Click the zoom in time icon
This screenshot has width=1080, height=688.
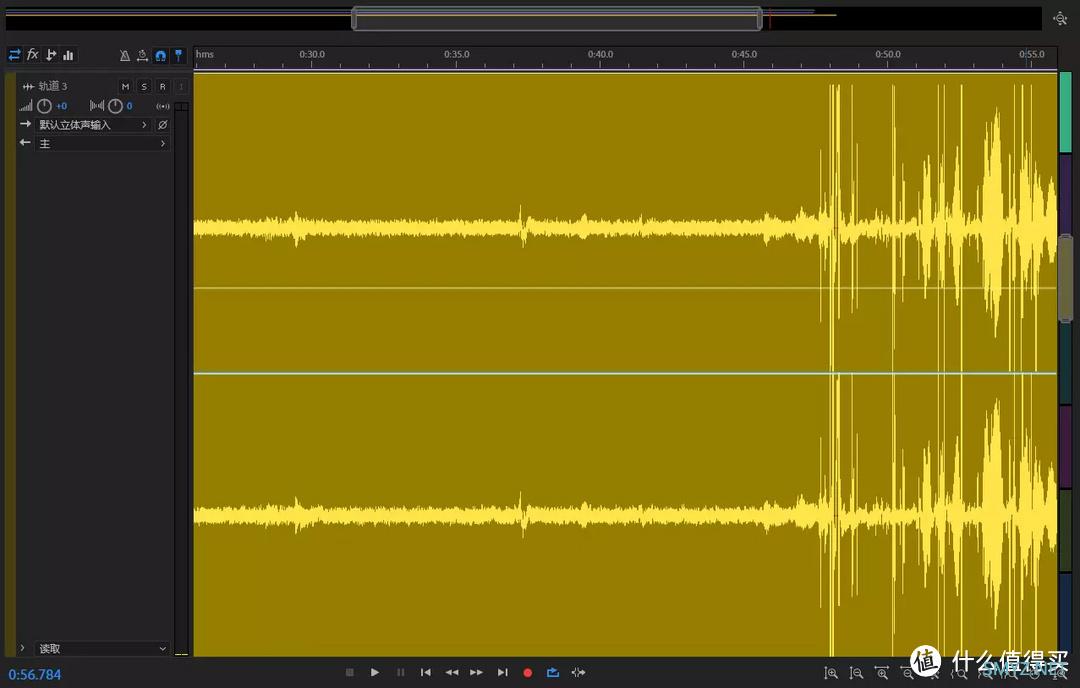pyautogui.click(x=882, y=673)
